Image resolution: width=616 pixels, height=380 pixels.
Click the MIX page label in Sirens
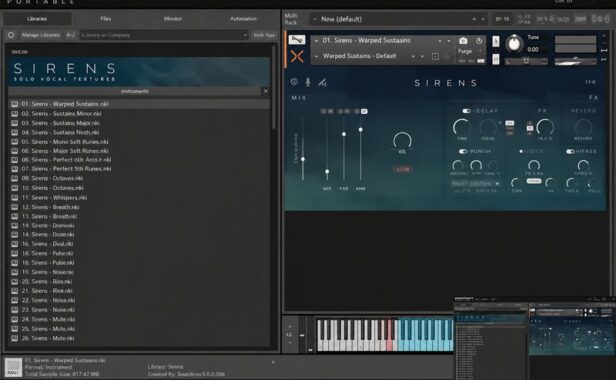coord(299,98)
